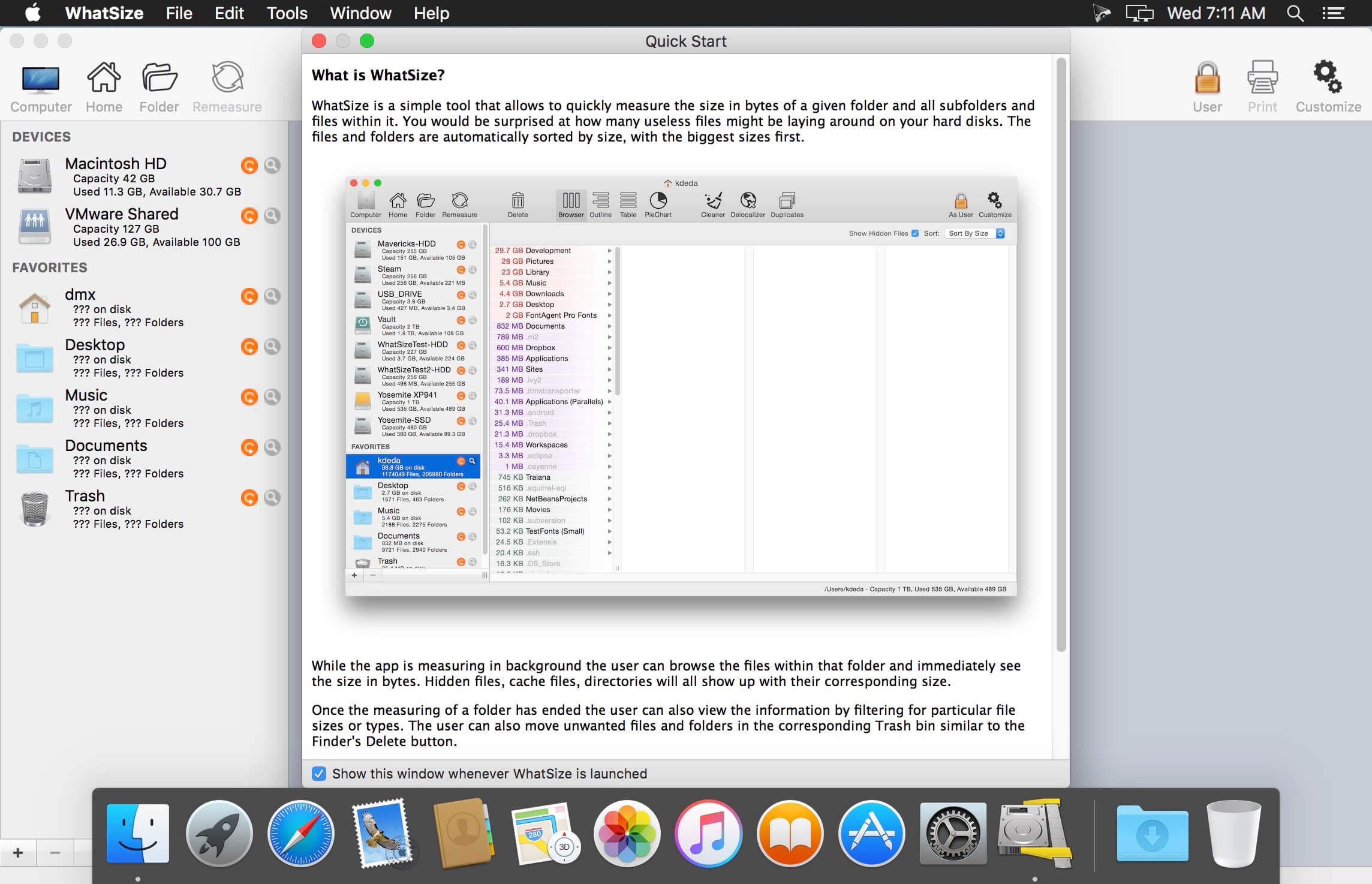Click the clock showing Wed 7:11 AM
Viewport: 1372px width, 884px height.
click(x=1216, y=13)
